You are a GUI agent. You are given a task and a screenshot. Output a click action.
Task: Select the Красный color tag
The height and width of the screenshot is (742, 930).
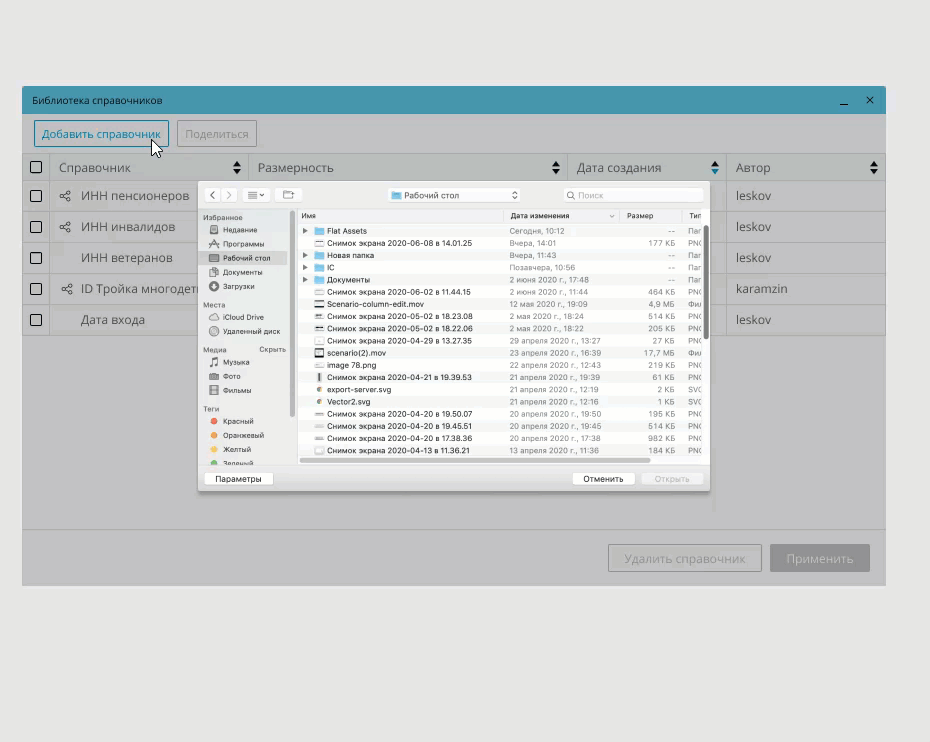237,421
